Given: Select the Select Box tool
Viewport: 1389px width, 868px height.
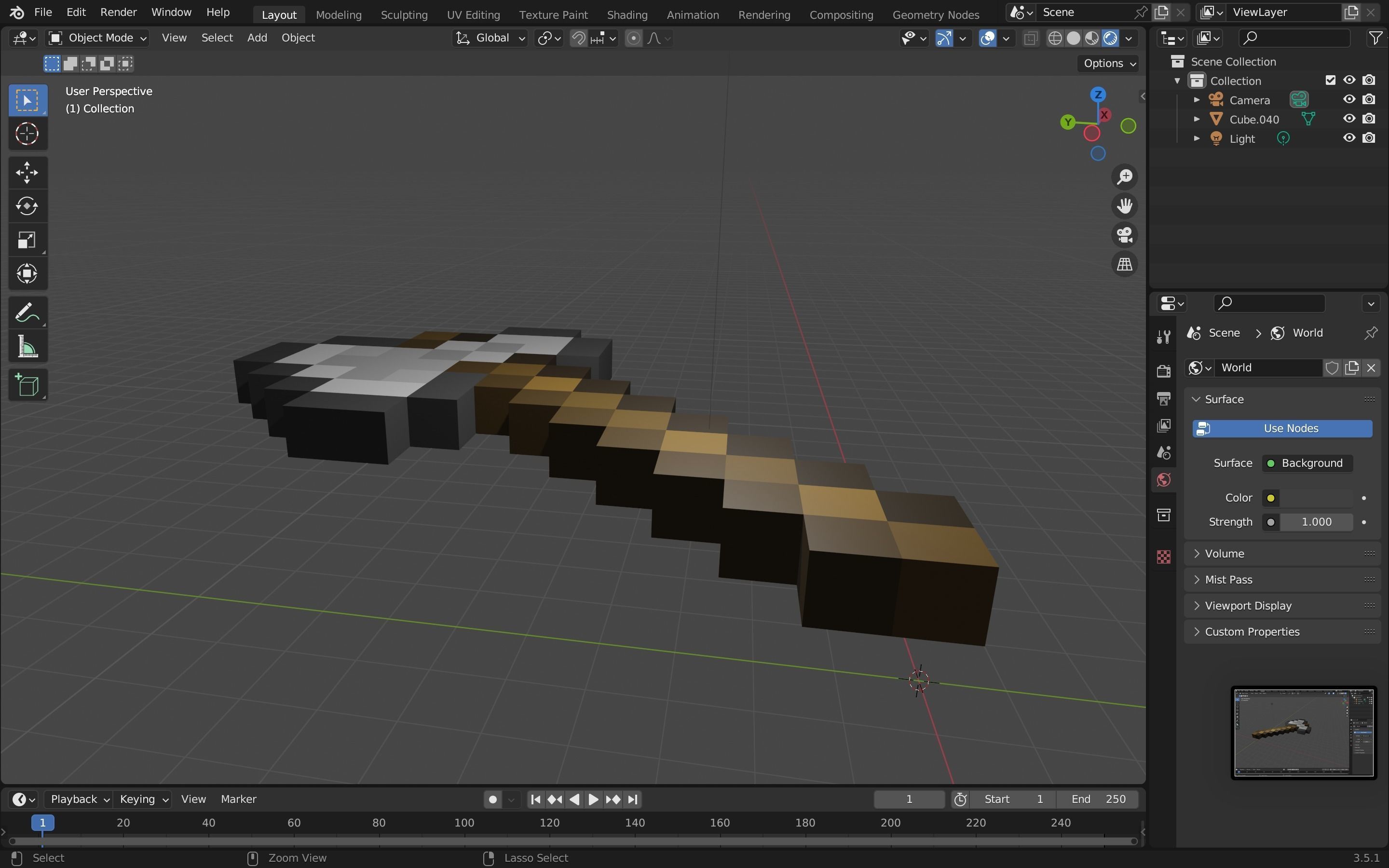Looking at the screenshot, I should click(x=27, y=100).
